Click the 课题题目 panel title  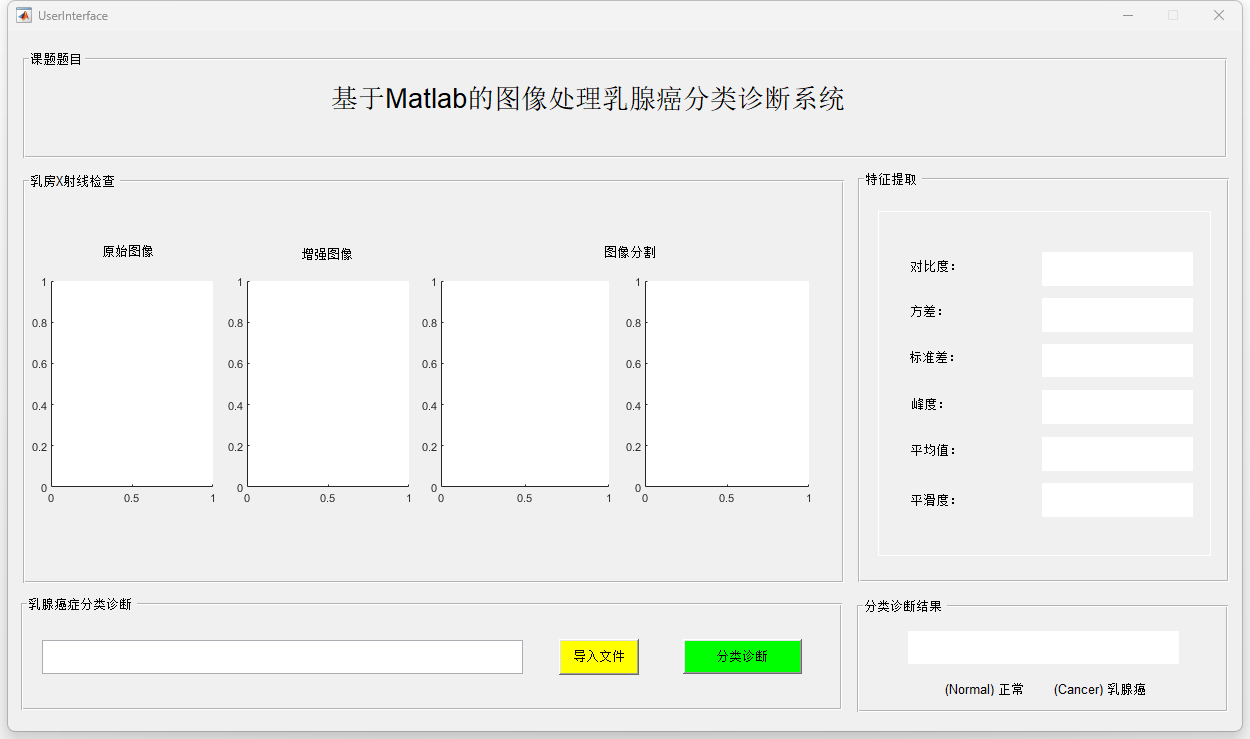pyautogui.click(x=56, y=60)
